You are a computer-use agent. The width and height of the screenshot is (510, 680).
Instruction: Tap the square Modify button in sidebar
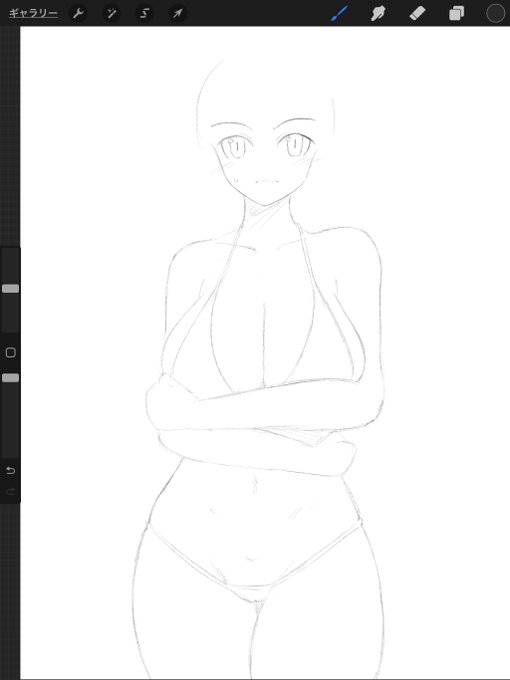click(10, 352)
